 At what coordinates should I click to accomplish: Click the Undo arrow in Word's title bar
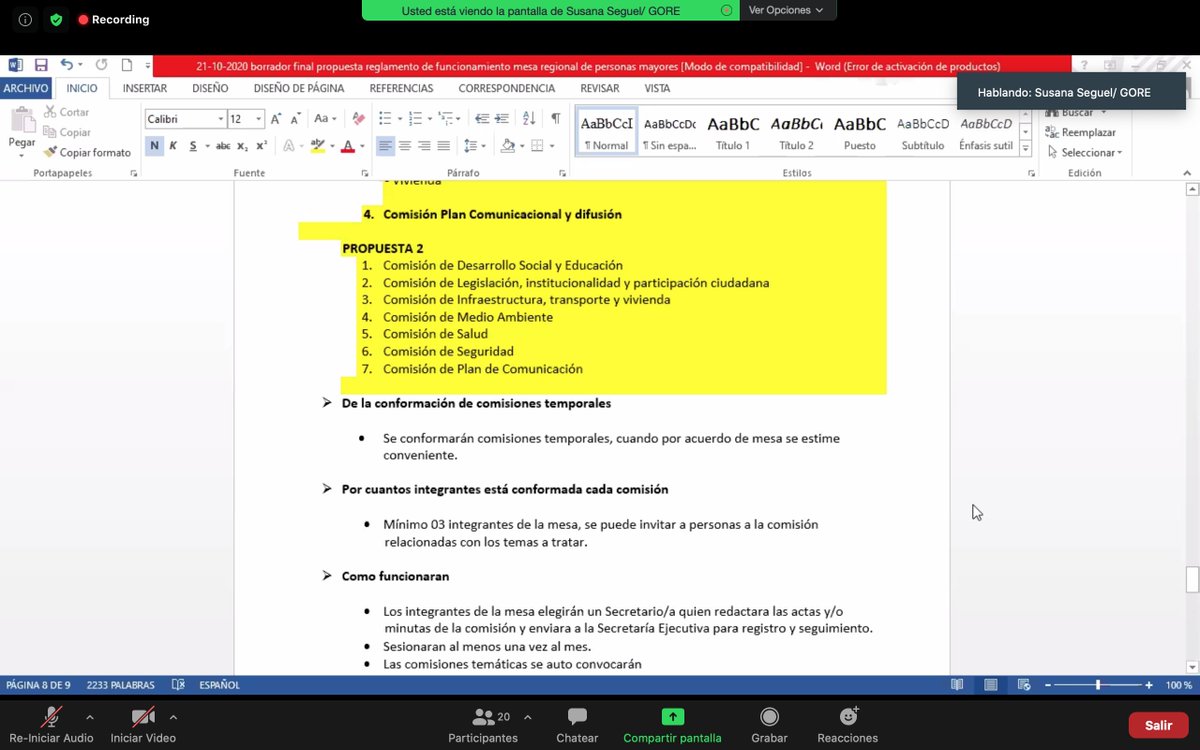pyautogui.click(x=66, y=65)
